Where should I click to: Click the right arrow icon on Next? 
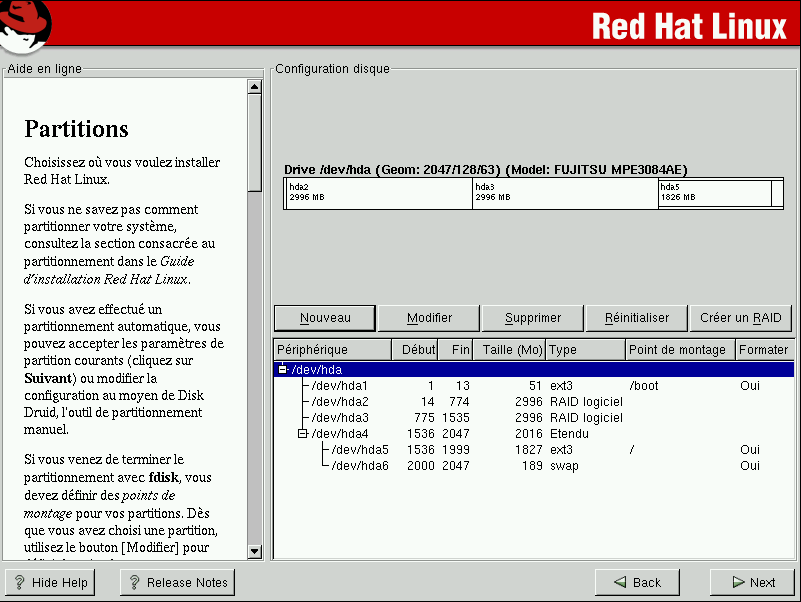[x=739, y=582]
